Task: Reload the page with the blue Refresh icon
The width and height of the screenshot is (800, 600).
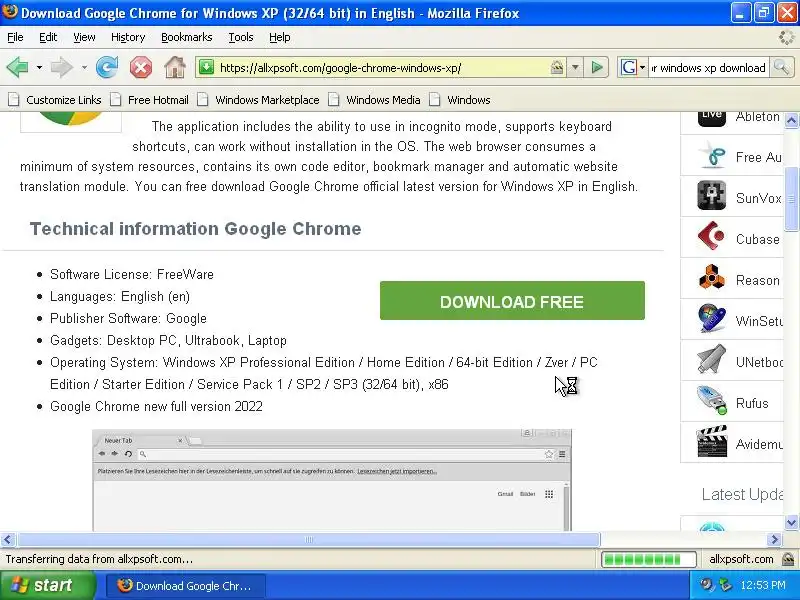Action: point(107,67)
